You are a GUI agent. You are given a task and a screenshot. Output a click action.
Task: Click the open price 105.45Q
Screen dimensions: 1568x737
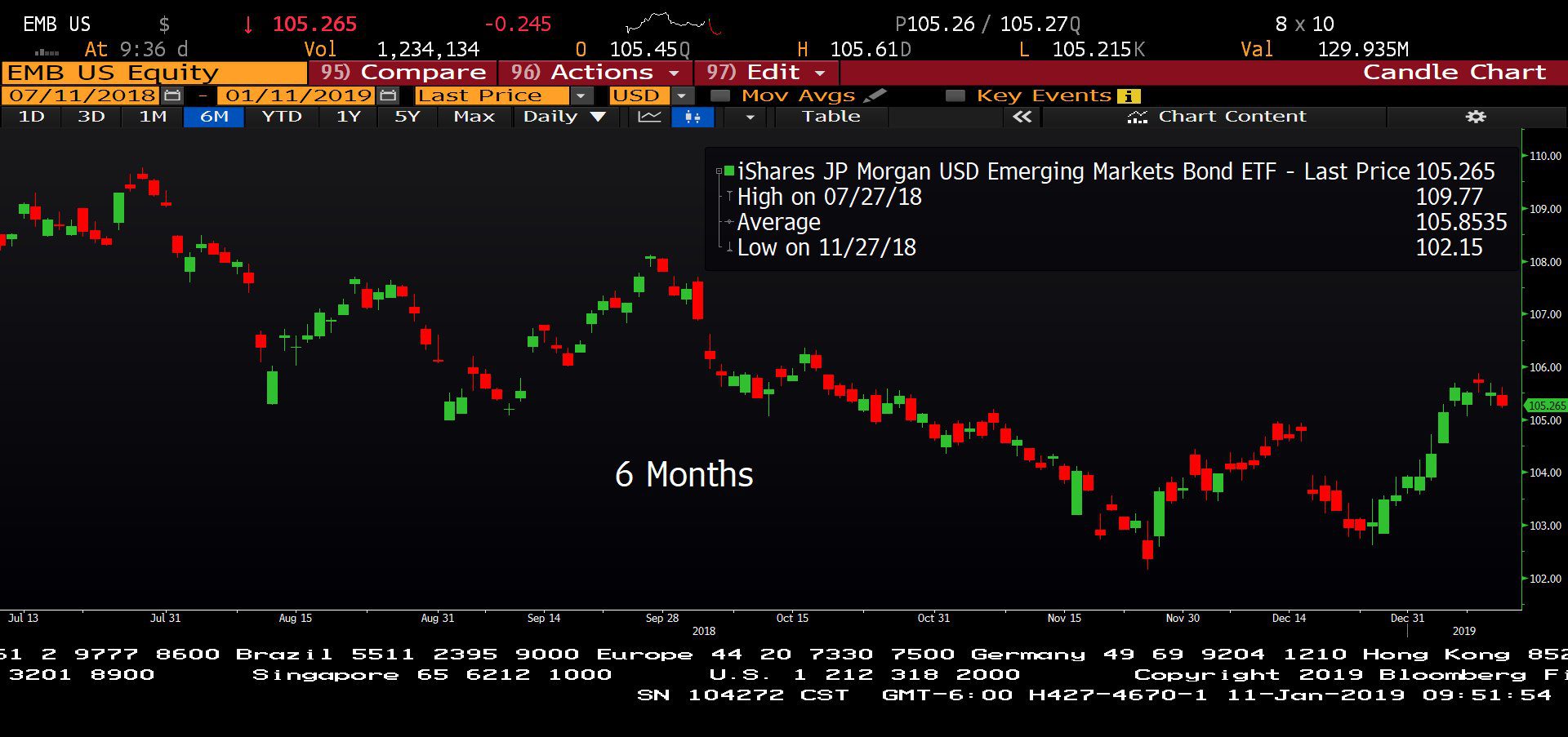(x=649, y=50)
